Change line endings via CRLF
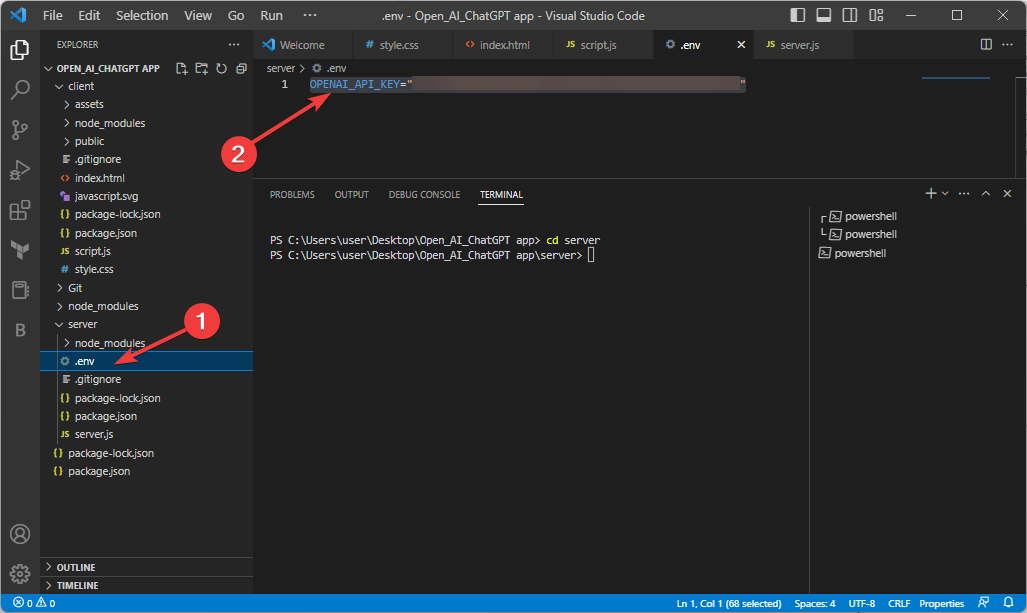The width and height of the screenshot is (1027, 613). coord(899,603)
